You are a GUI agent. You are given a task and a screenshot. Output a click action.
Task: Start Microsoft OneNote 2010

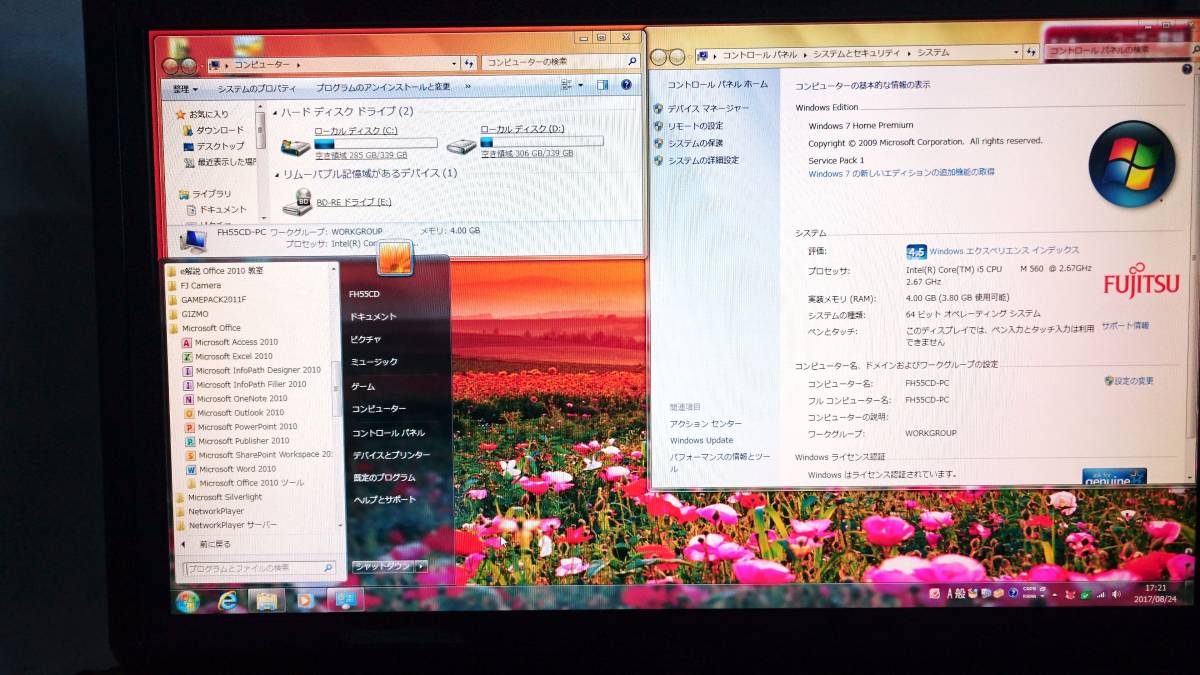coord(235,398)
